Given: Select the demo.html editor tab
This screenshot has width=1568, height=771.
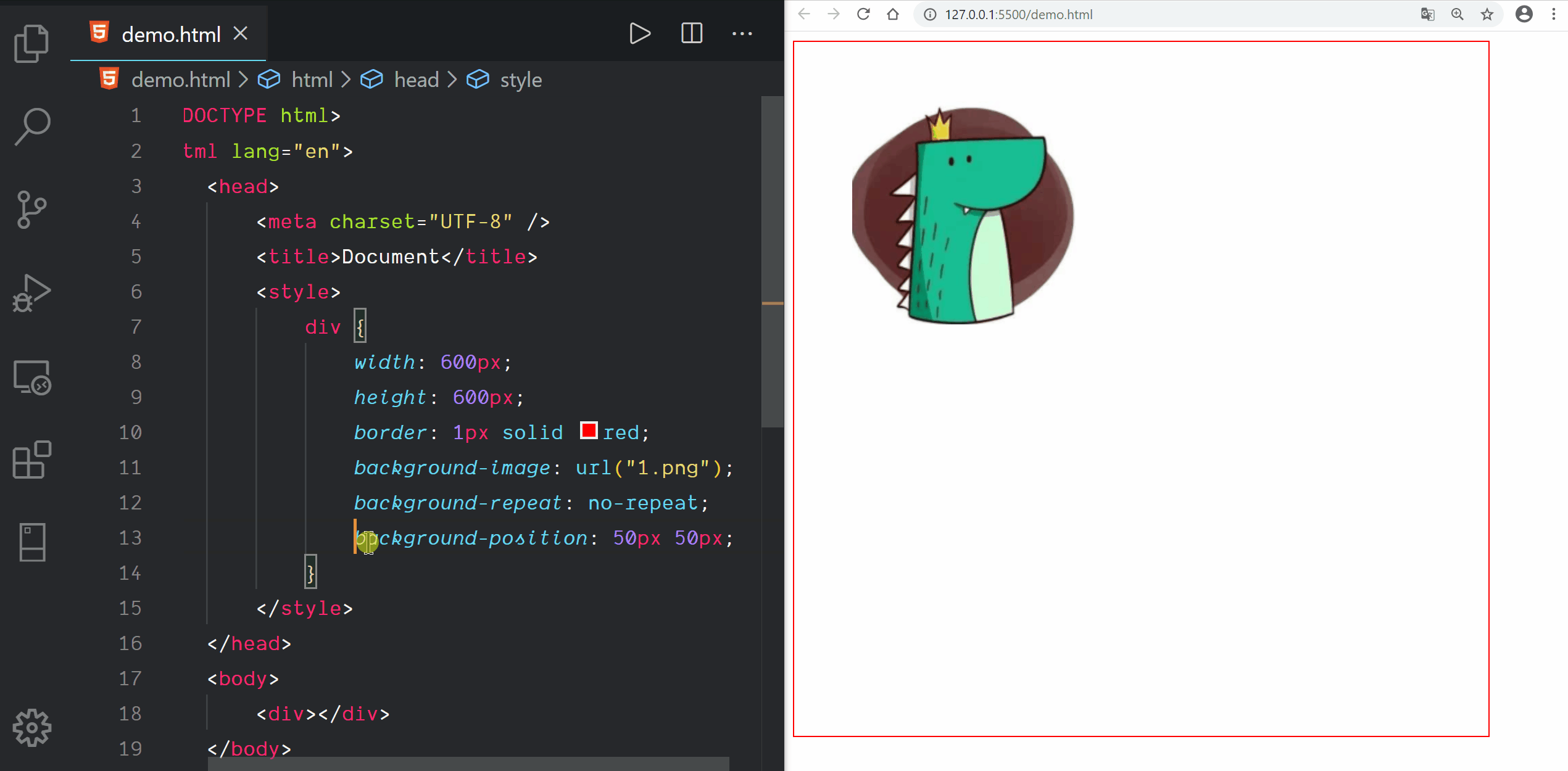Looking at the screenshot, I should click(x=171, y=35).
